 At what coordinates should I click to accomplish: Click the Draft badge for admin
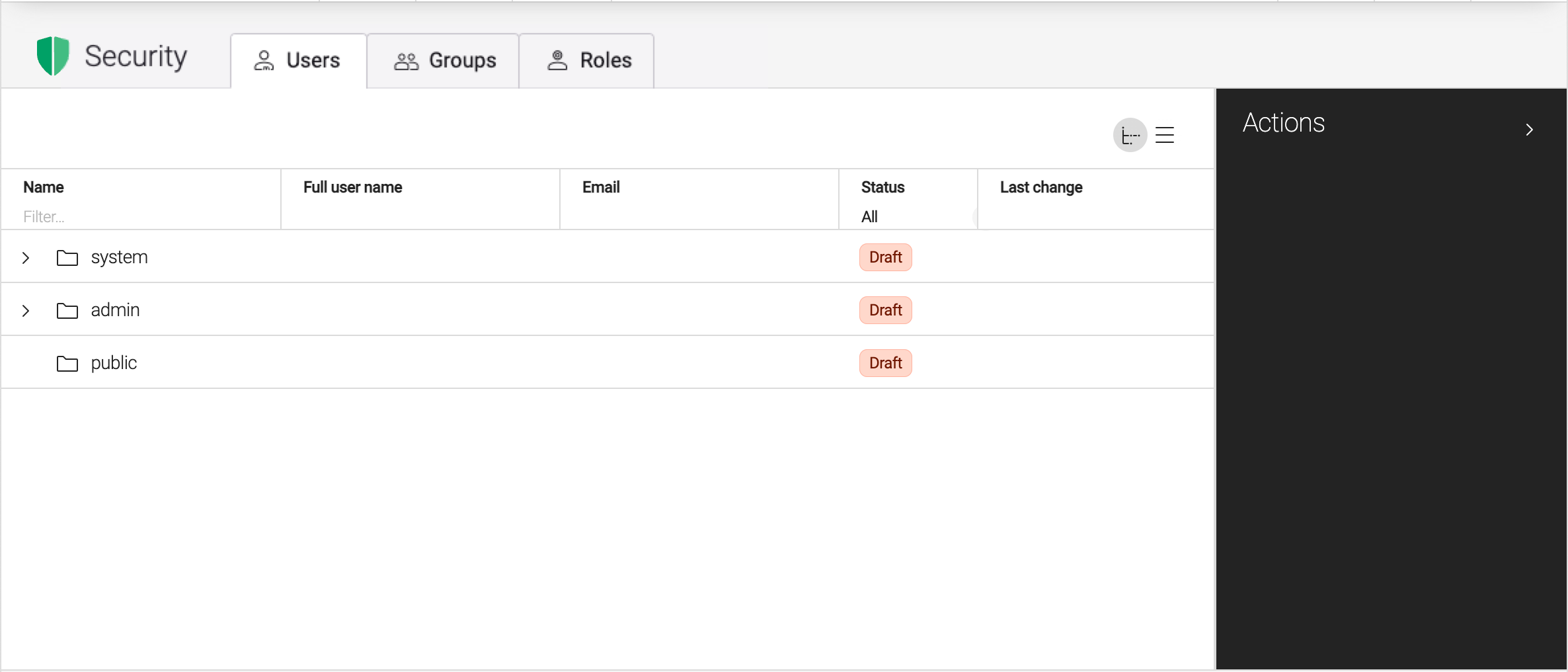pos(885,310)
